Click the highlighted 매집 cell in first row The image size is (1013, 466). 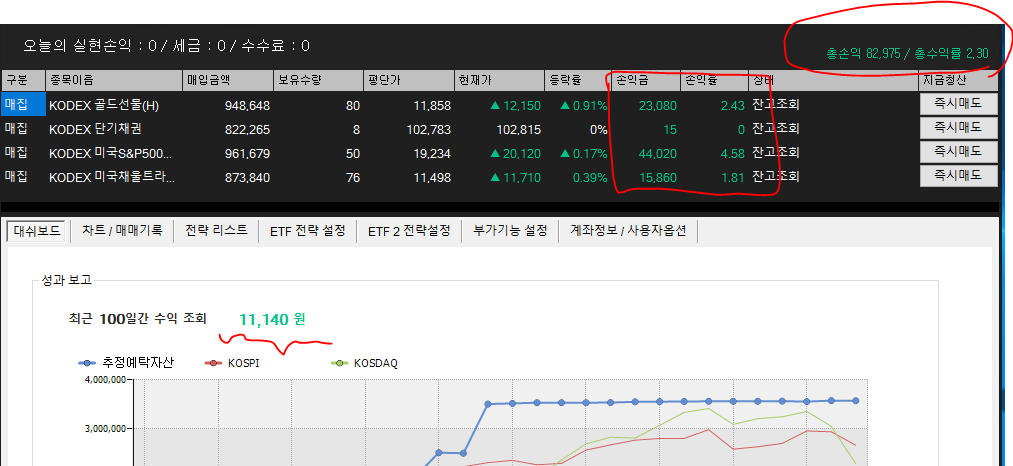(23, 103)
